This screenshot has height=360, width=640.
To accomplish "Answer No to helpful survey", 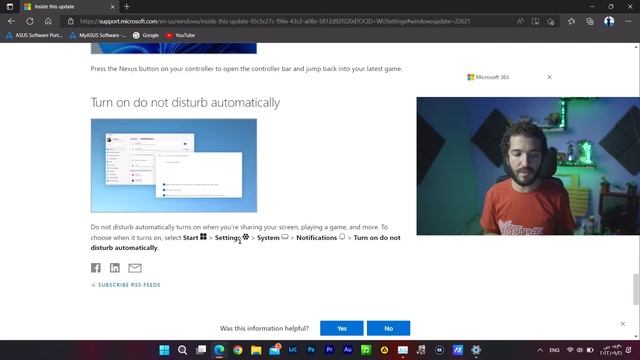I will (x=389, y=328).
